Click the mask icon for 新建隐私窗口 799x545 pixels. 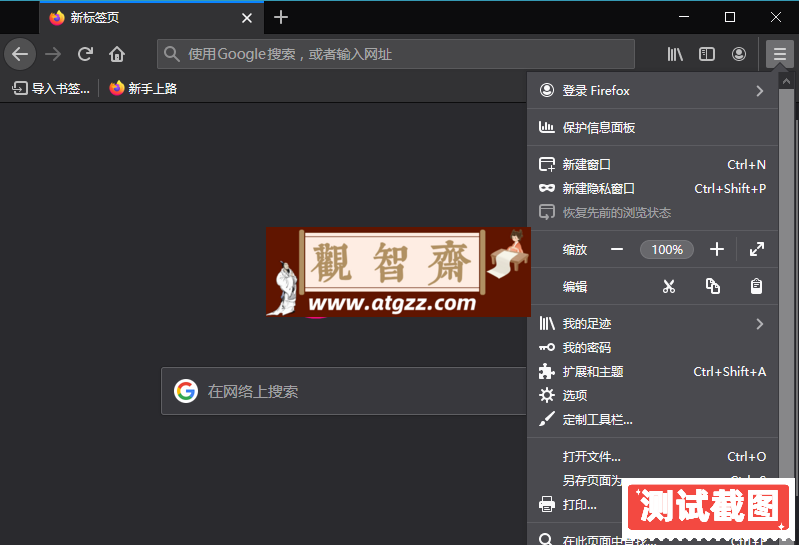point(547,188)
